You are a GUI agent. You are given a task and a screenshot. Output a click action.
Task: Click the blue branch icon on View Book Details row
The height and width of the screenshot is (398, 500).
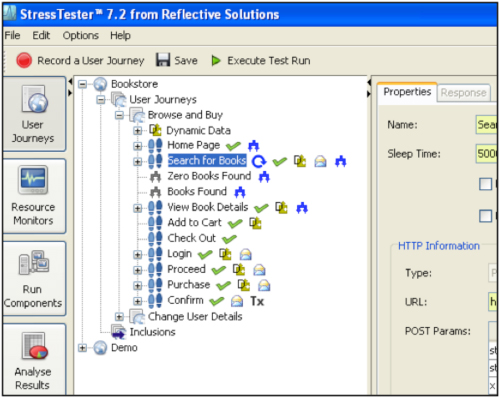(302, 208)
